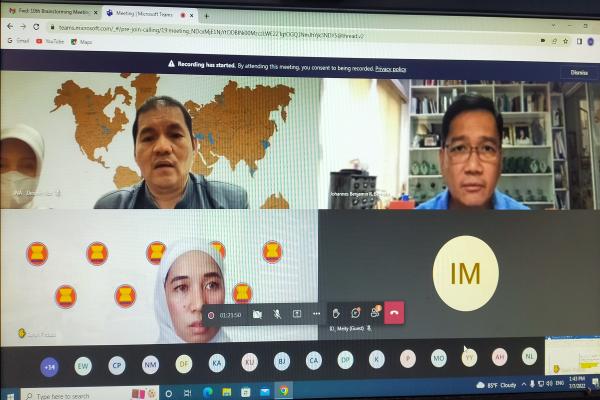Dismiss the recording notification banner
Image resolution: width=600 pixels, height=400 pixels.
click(579, 72)
